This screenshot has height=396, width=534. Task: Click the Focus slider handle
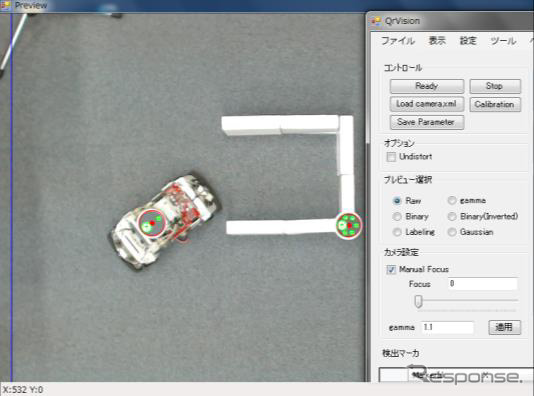[419, 301]
